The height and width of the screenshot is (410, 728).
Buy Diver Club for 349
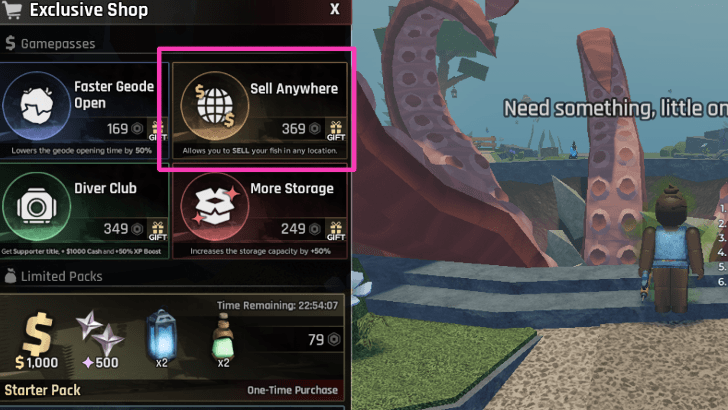coord(123,229)
